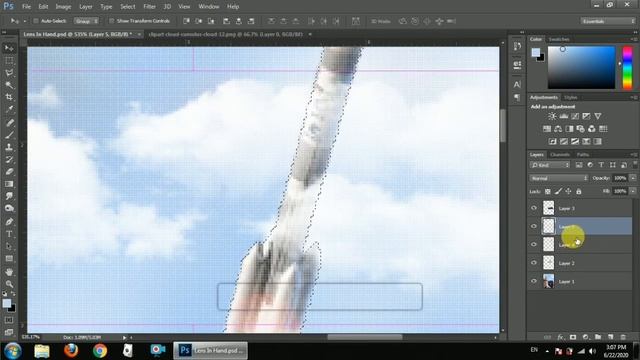Hide Layer 2 visibility eye
The width and height of the screenshot is (640, 360).
[534, 263]
